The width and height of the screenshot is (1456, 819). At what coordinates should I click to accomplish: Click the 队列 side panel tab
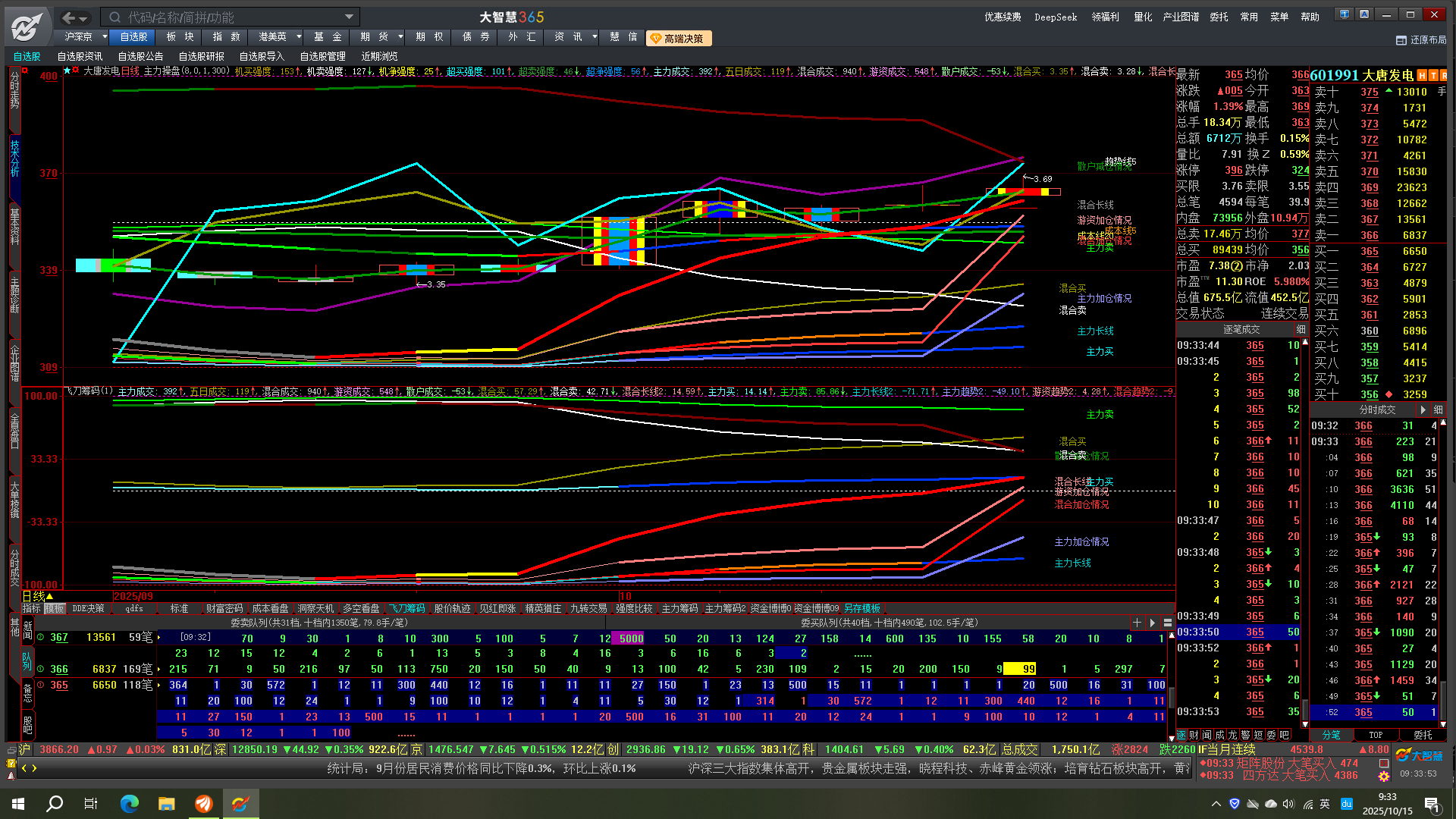(x=27, y=660)
